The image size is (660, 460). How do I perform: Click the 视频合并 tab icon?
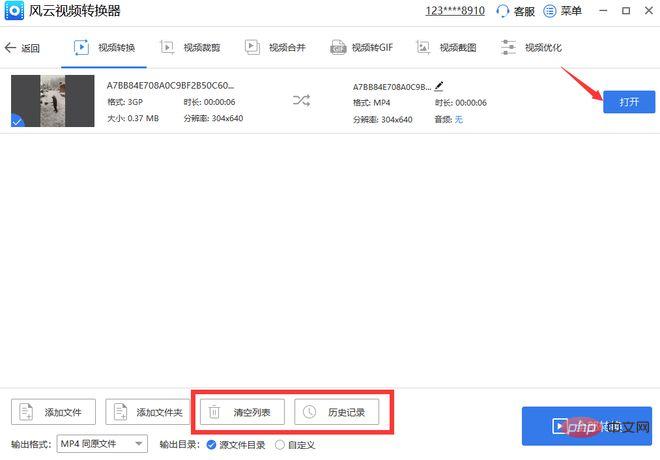click(x=252, y=47)
